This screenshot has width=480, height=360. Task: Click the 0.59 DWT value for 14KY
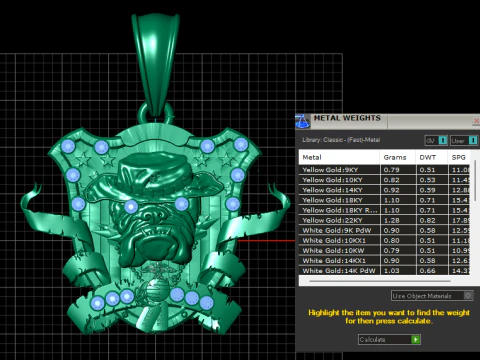click(427, 190)
